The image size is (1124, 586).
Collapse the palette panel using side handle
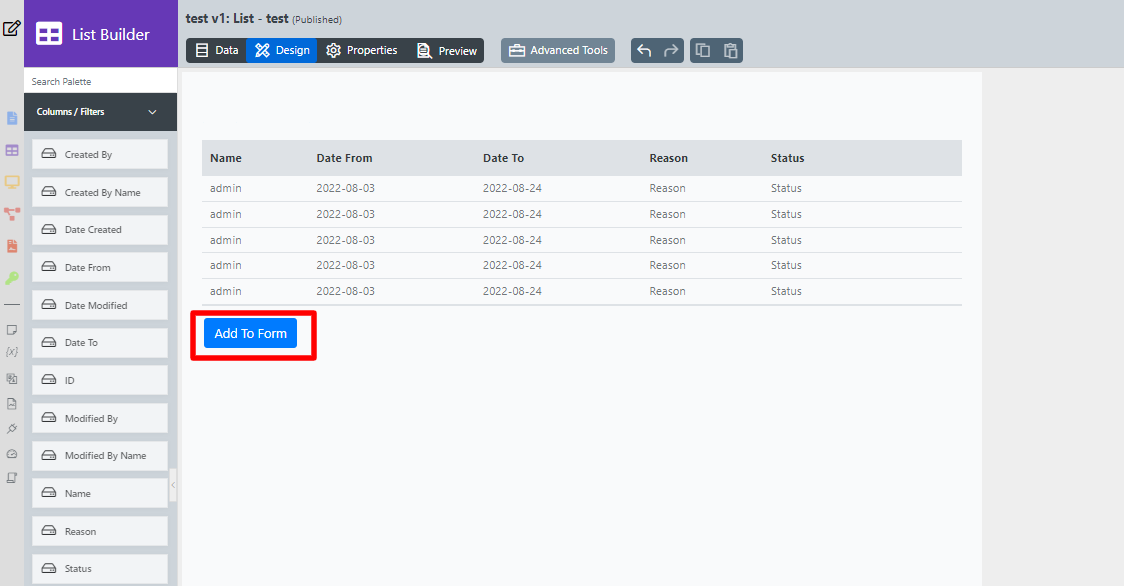[x=173, y=485]
